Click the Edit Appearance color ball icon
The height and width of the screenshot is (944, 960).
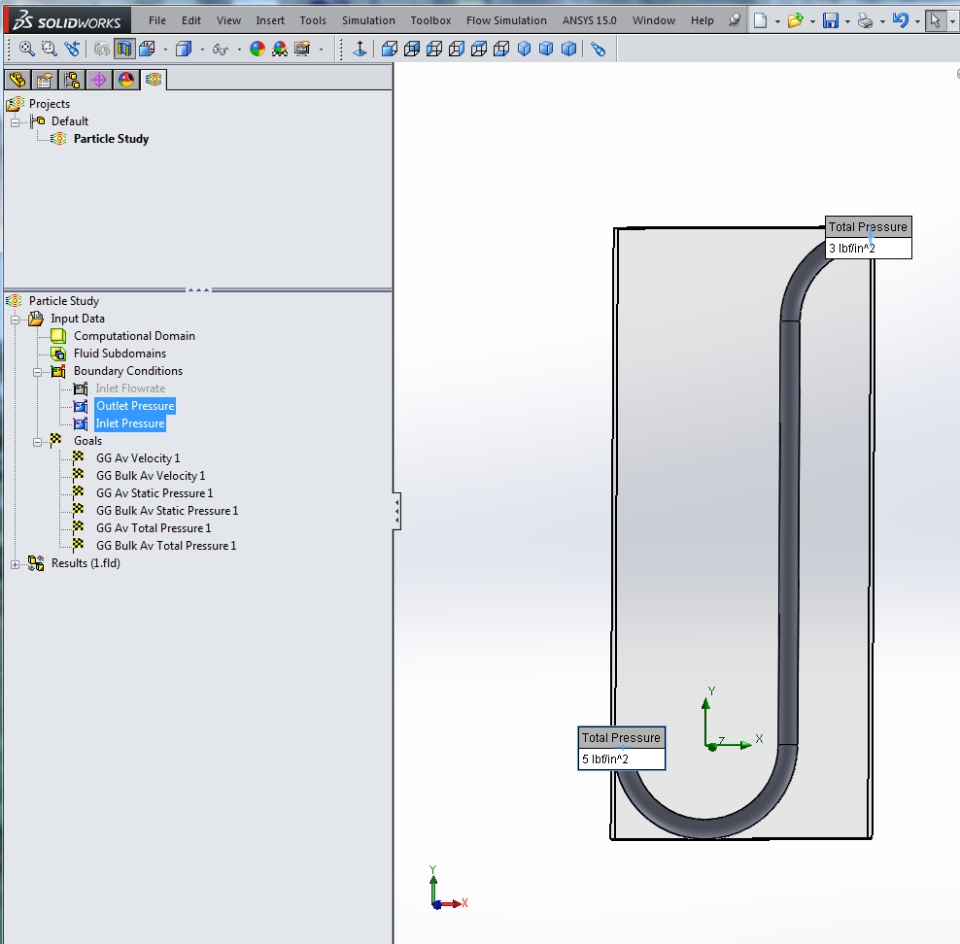click(x=257, y=48)
